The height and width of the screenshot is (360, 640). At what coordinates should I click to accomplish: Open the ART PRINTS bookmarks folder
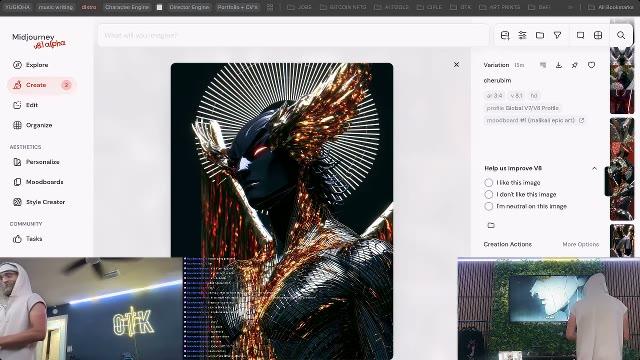coord(500,7)
